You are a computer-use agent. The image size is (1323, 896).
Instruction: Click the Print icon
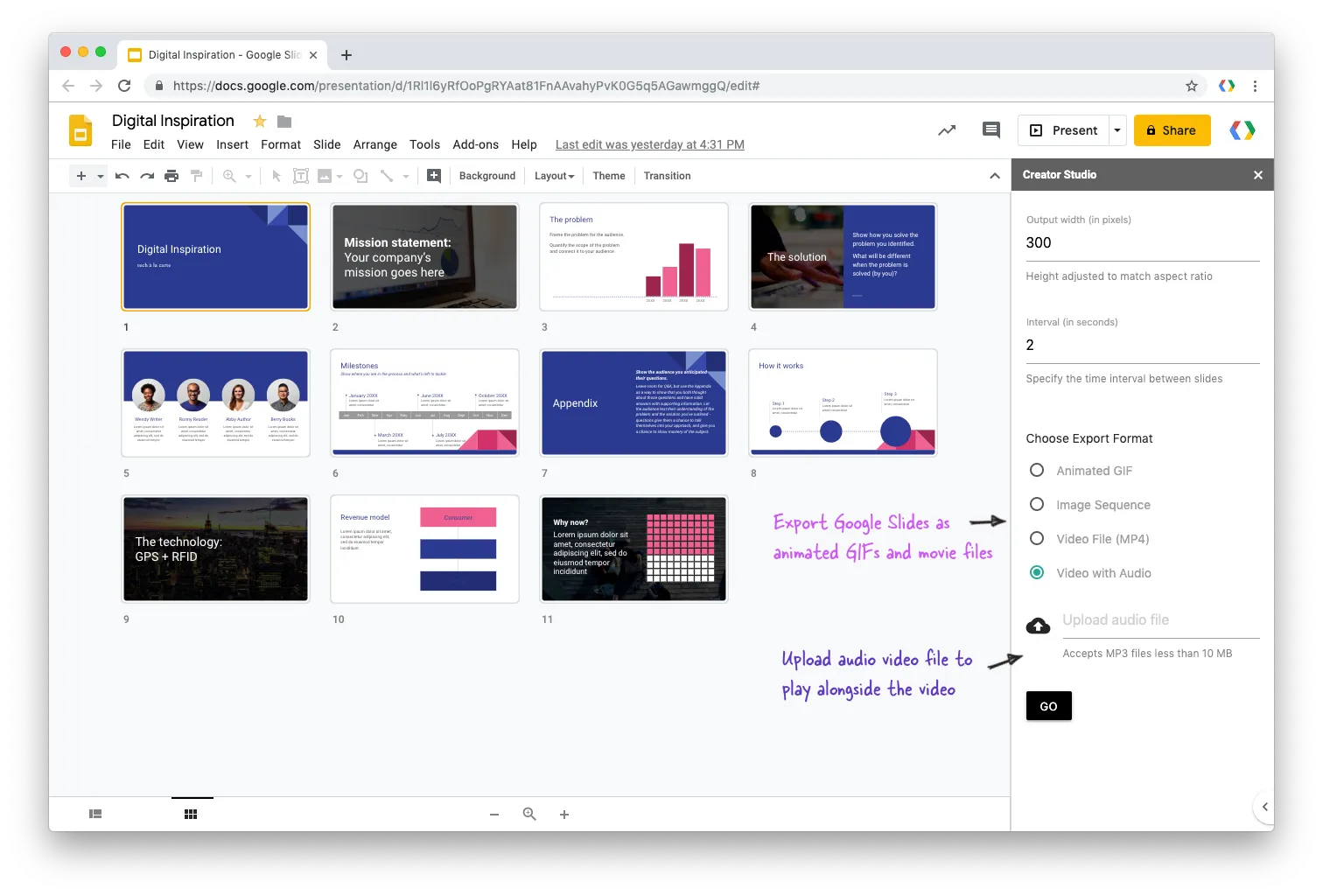[171, 175]
